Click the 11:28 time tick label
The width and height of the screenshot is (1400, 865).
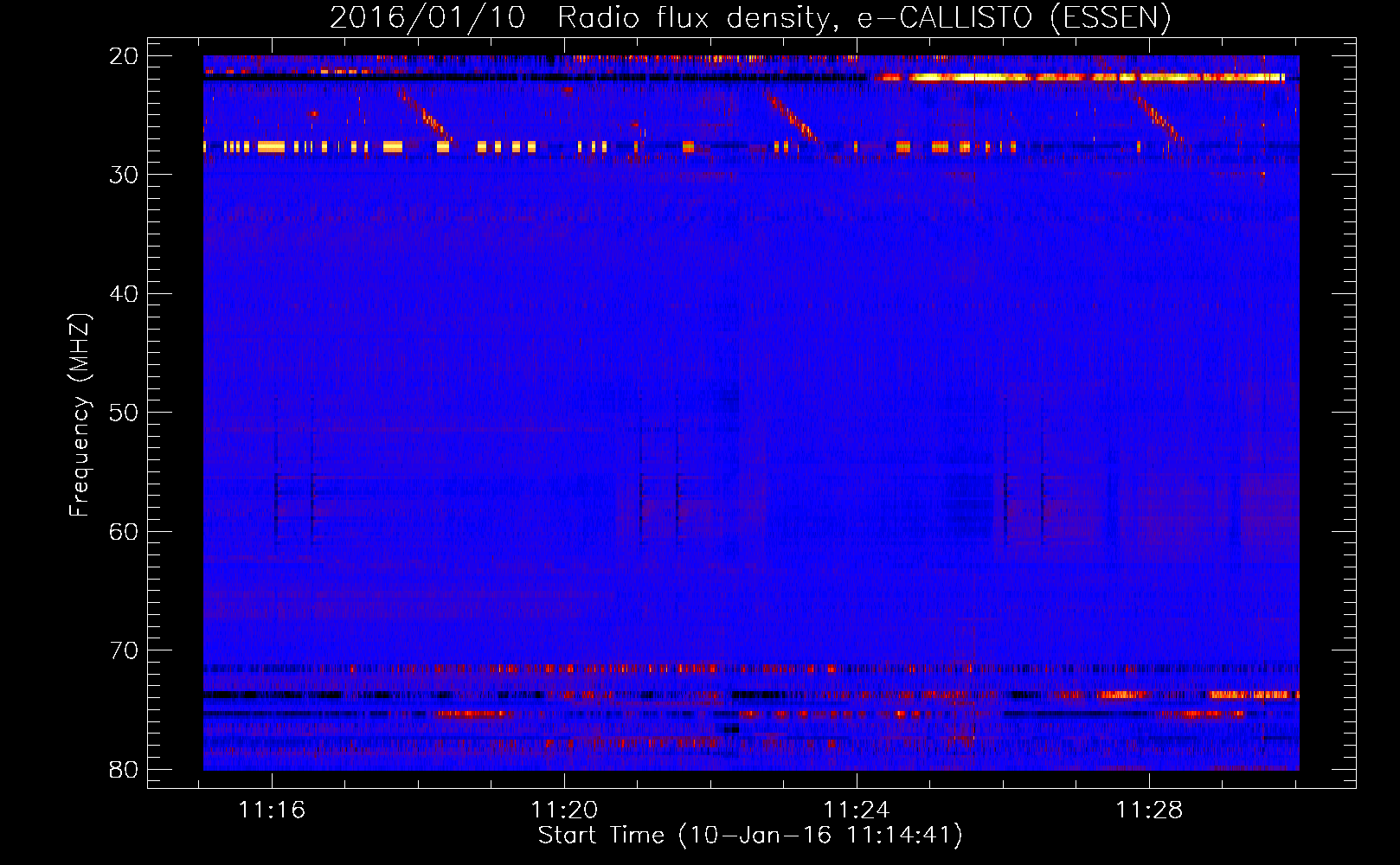(x=1149, y=811)
